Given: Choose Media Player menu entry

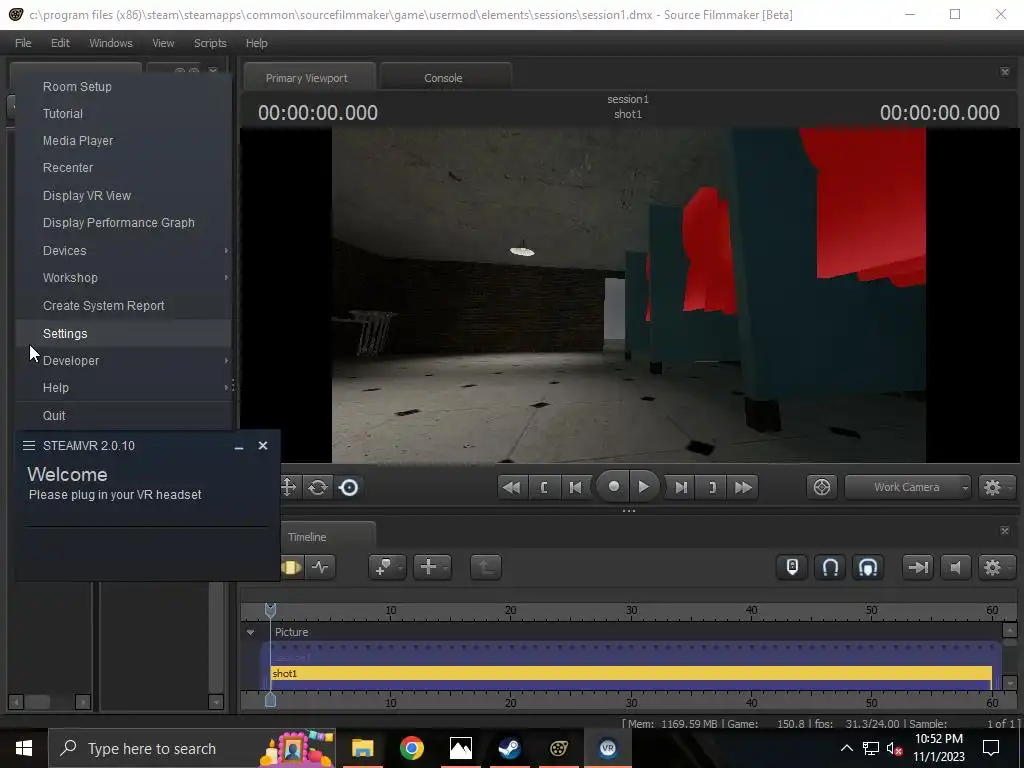Looking at the screenshot, I should click(x=123, y=140).
